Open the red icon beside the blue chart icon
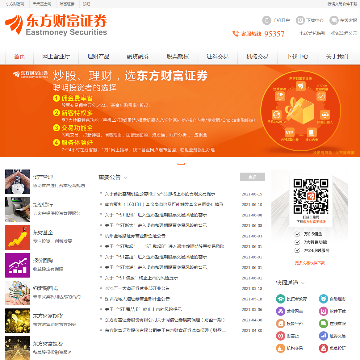Viewport: 360px width, 360px height. click(x=280, y=336)
